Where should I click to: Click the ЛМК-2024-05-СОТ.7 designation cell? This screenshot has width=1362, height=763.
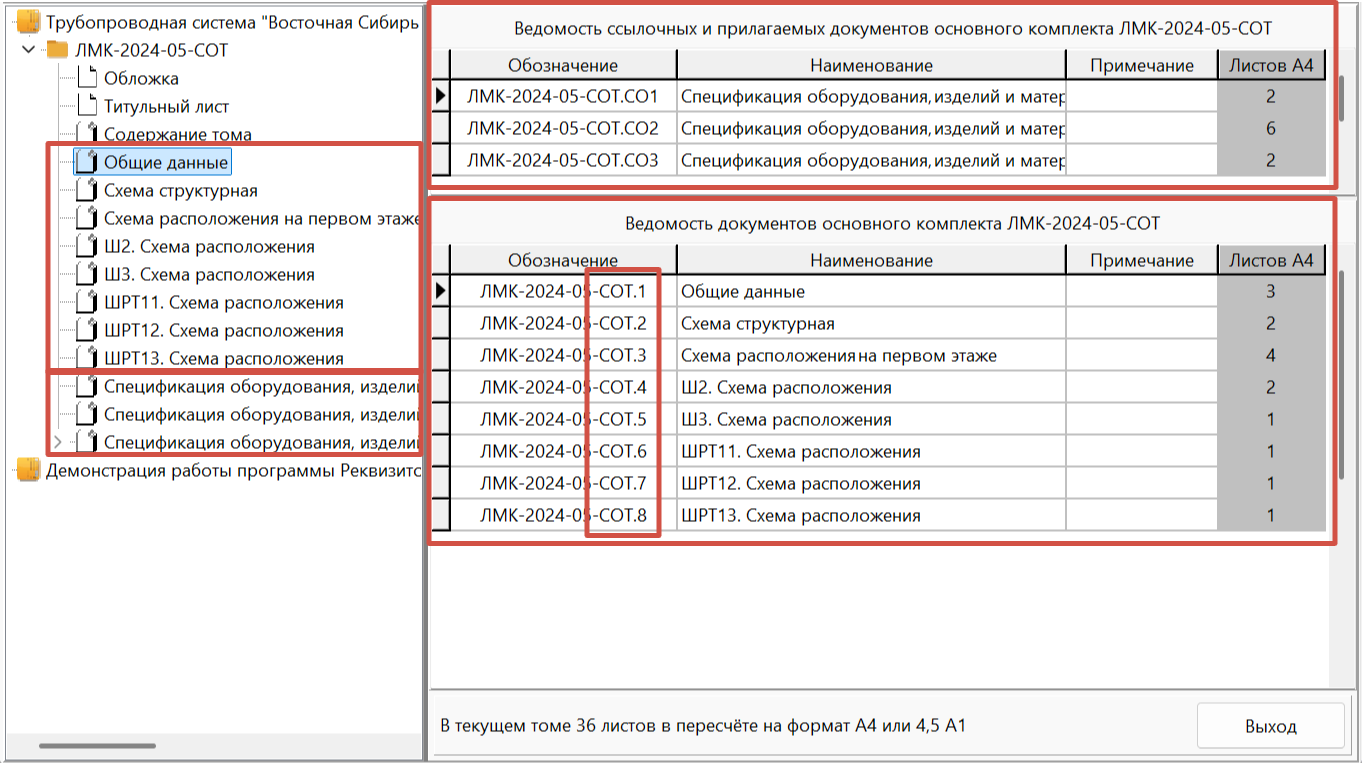pyautogui.click(x=563, y=483)
